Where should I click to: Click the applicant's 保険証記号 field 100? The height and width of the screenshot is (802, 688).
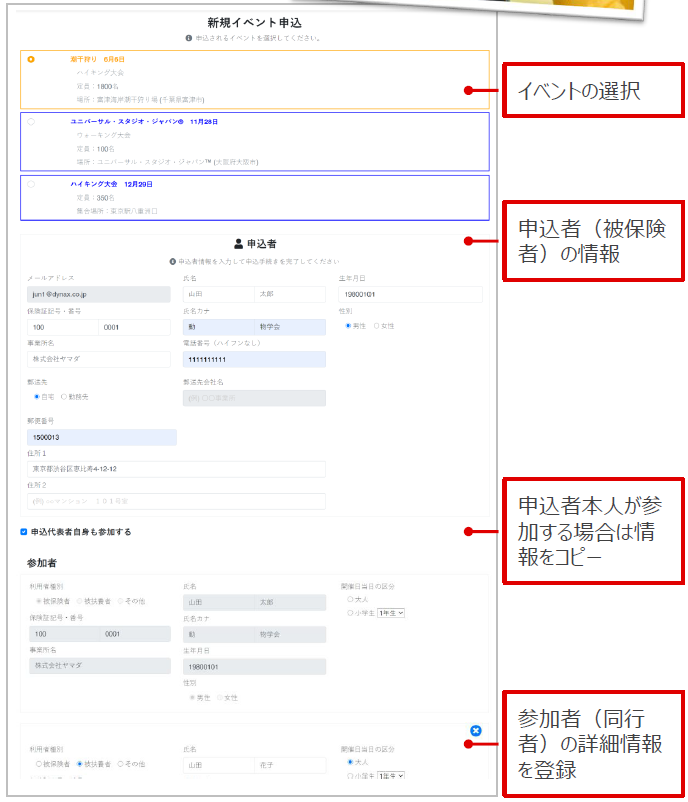click(62, 327)
